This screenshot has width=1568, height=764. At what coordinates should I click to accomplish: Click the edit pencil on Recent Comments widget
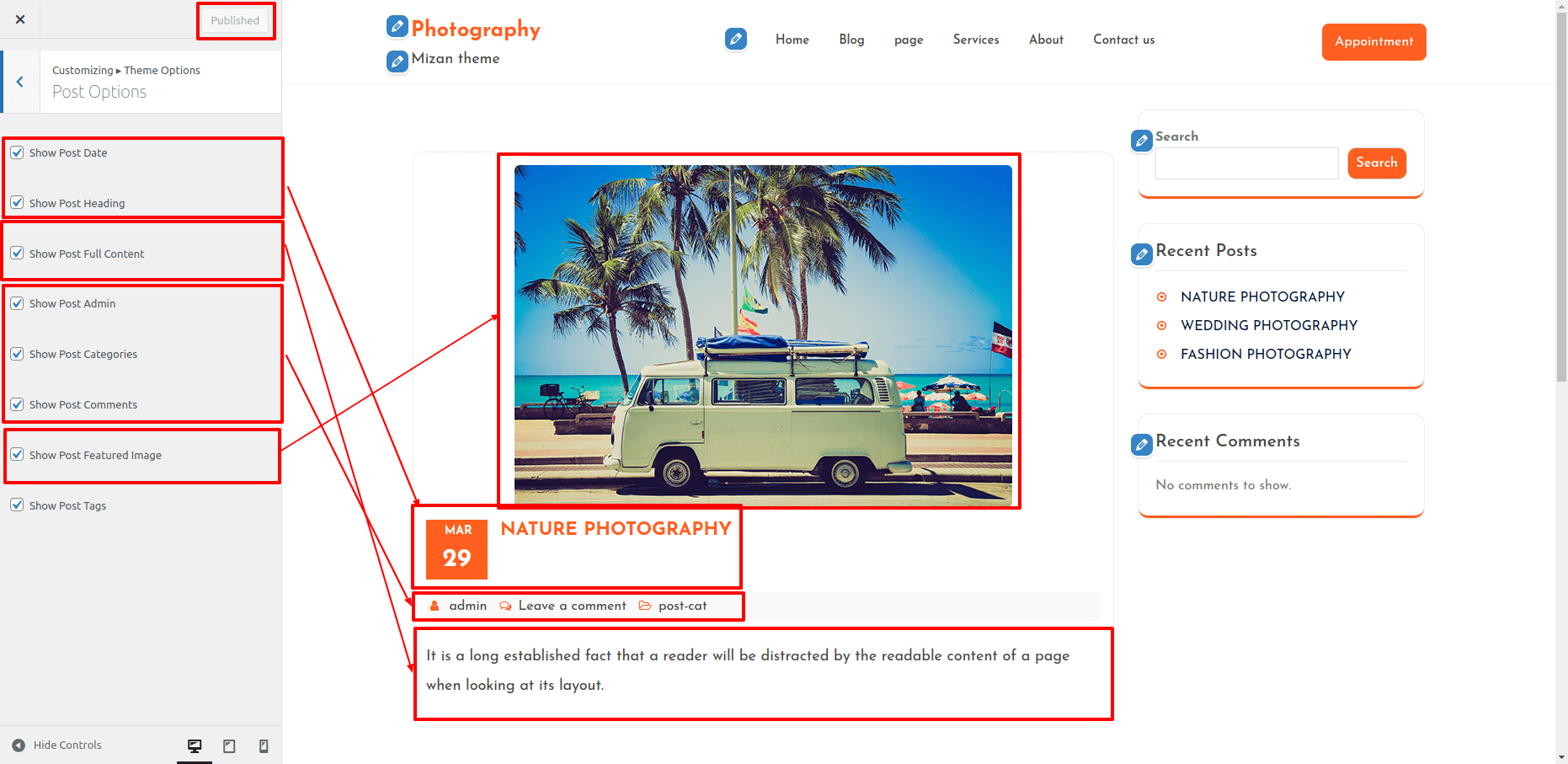pyautogui.click(x=1142, y=444)
